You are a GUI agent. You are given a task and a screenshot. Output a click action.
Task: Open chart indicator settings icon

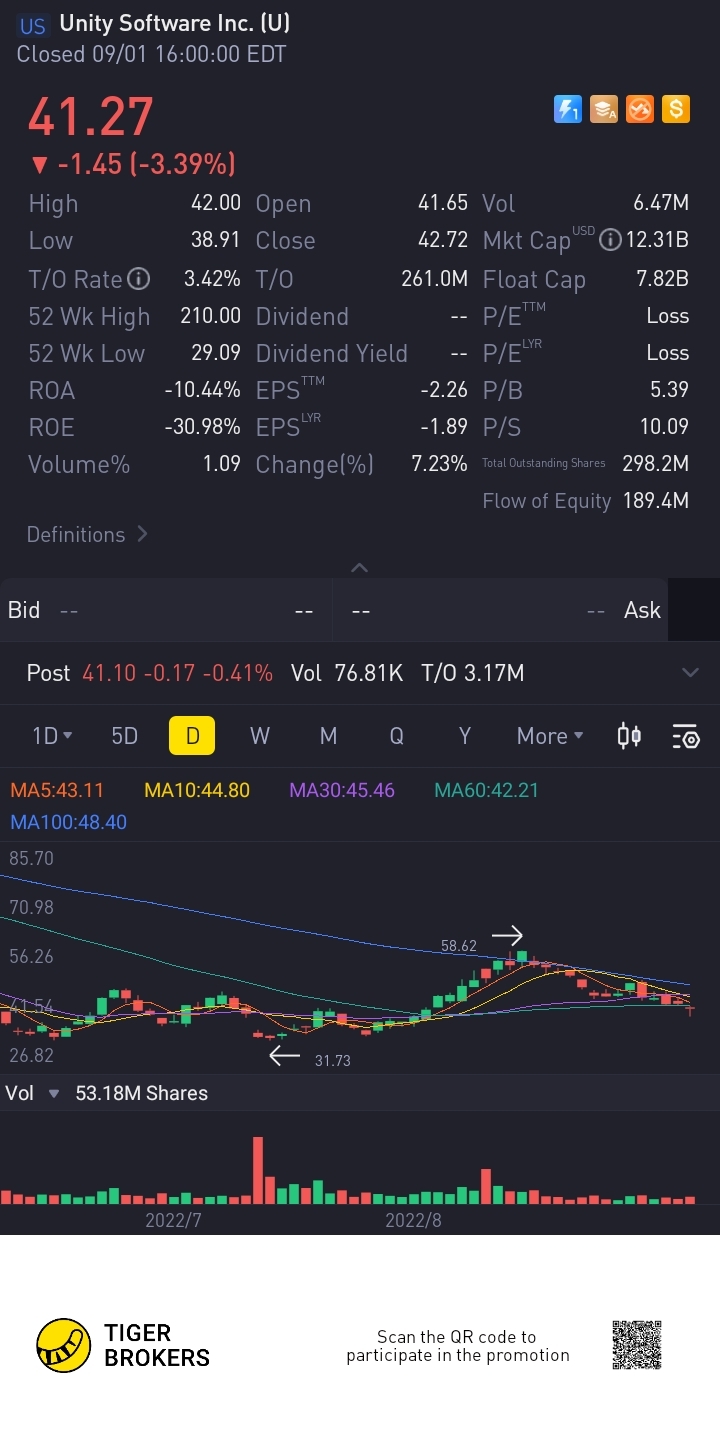click(686, 737)
